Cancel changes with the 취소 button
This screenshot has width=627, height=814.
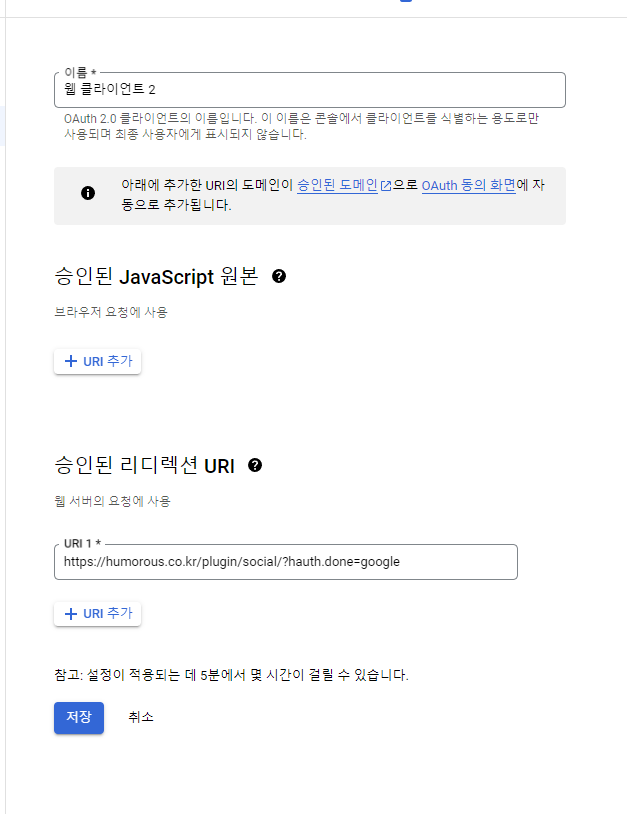click(141, 717)
